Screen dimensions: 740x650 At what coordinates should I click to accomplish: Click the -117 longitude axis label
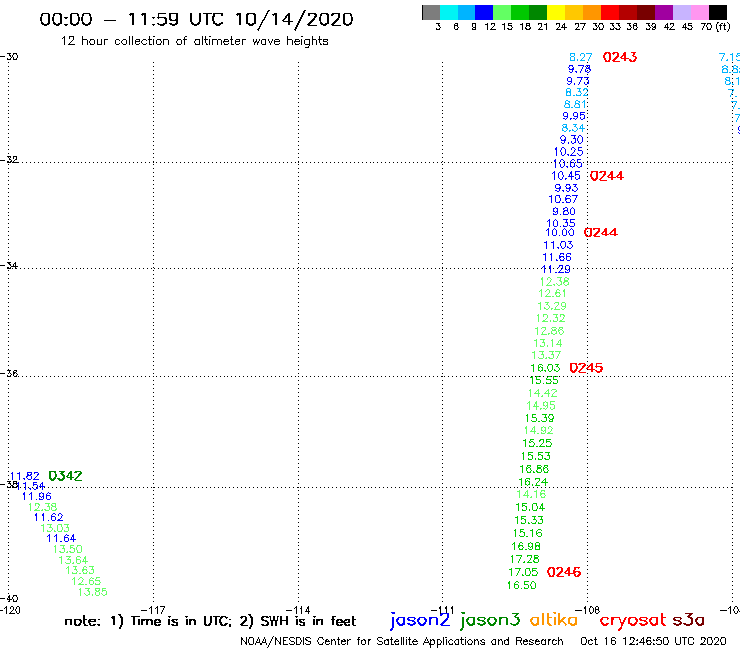pos(153,610)
